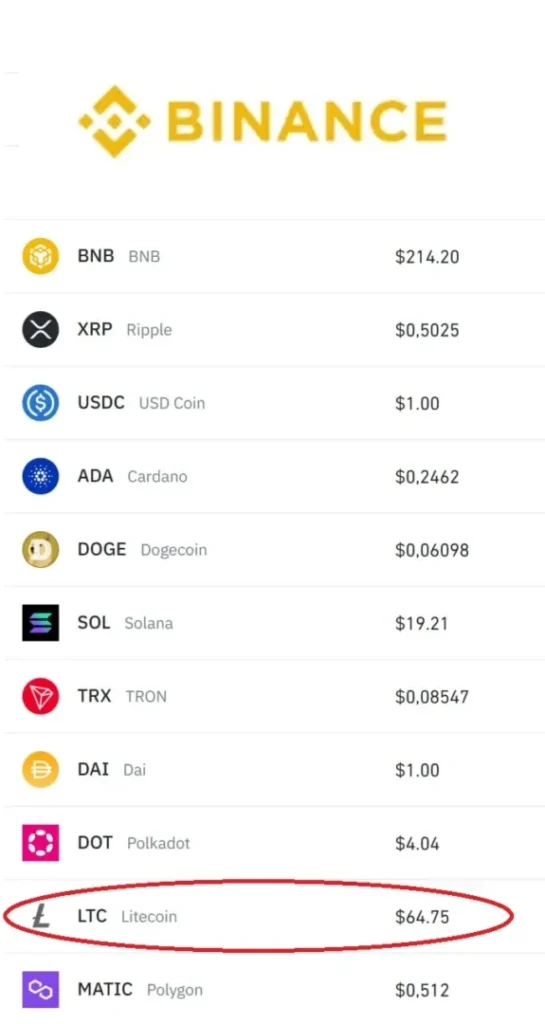Click the Ripple name label
This screenshot has height=1024, width=545.
[149, 330]
